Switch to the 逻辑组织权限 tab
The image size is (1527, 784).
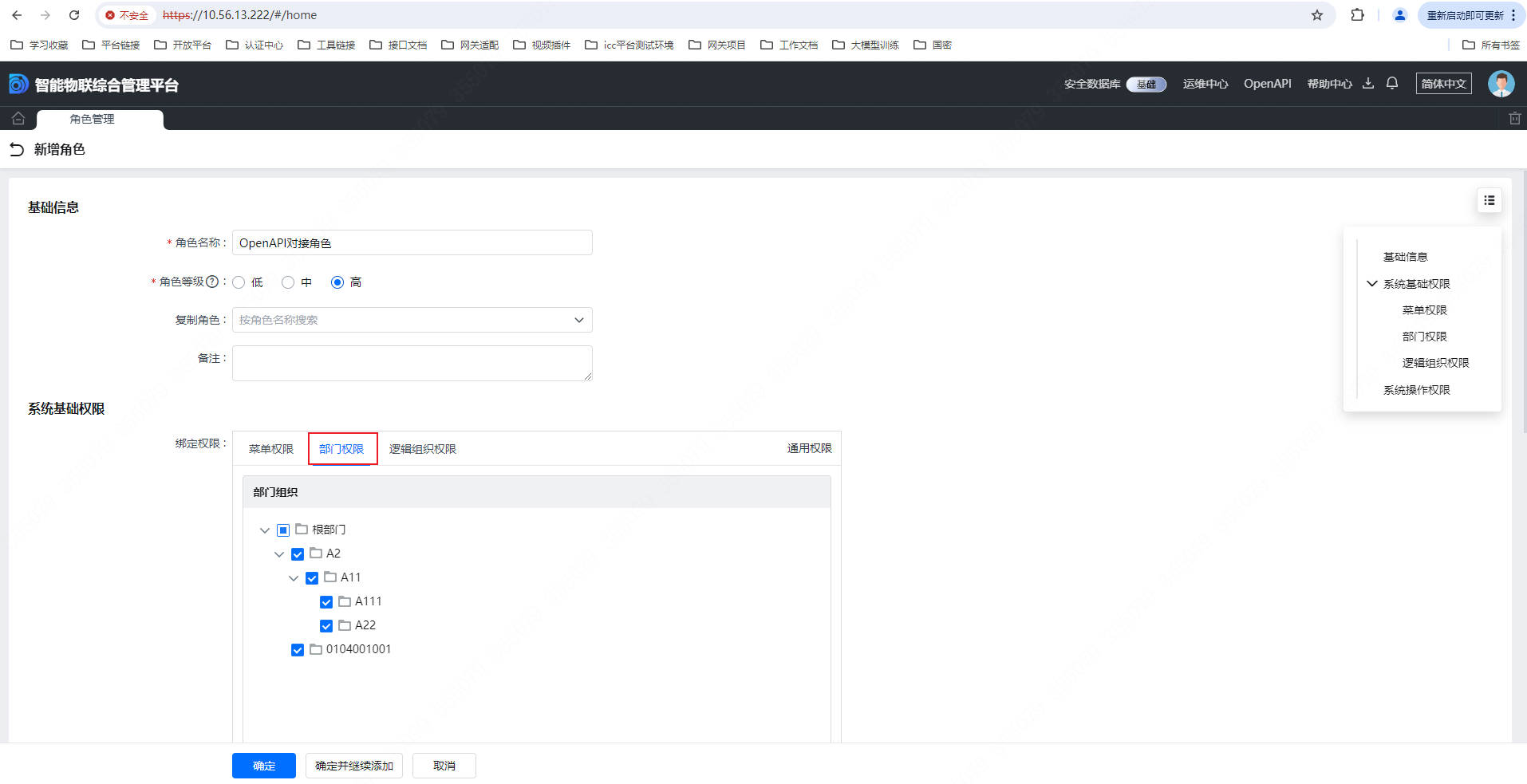pos(422,449)
